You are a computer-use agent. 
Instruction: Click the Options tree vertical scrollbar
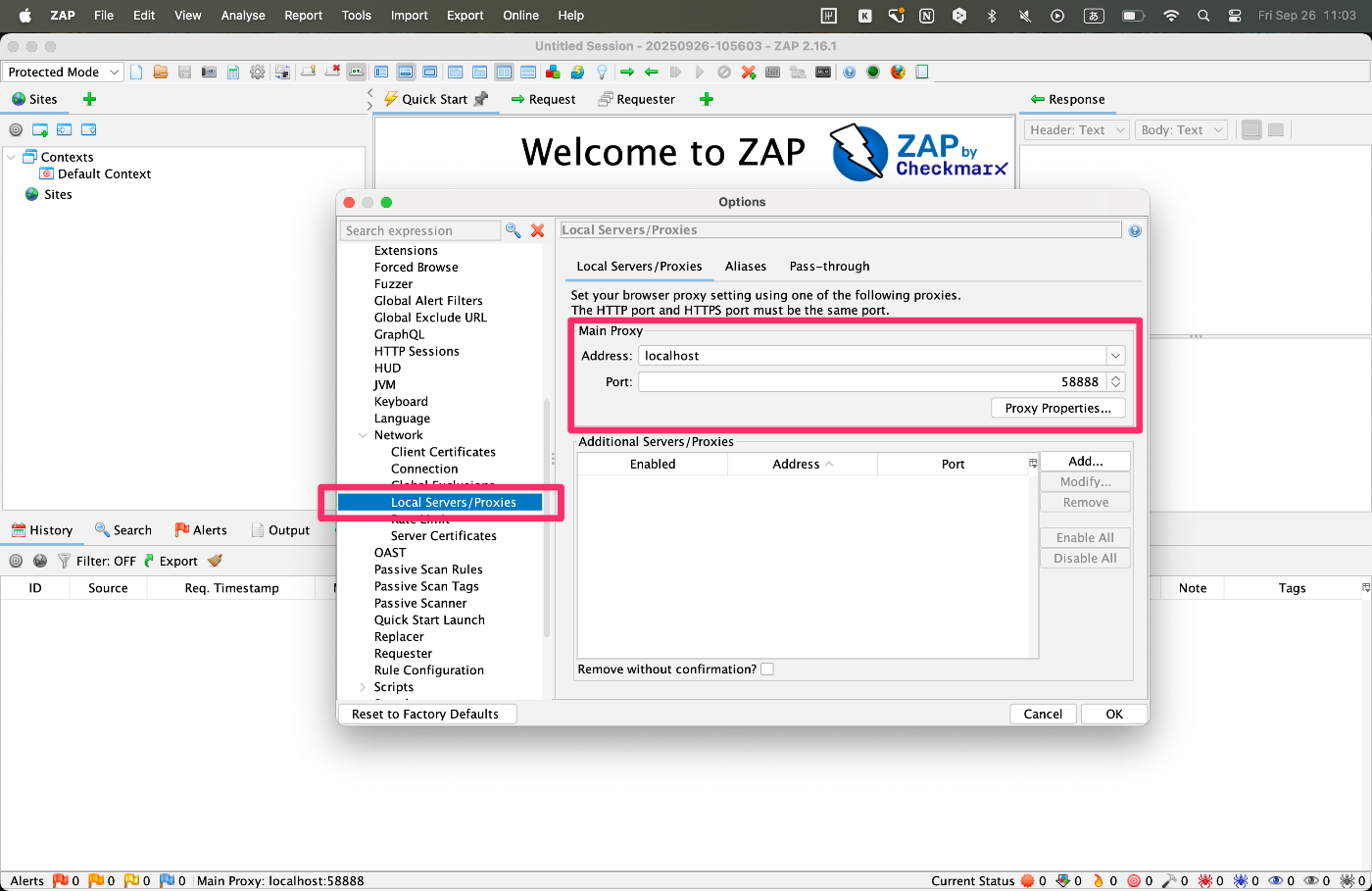(547, 518)
